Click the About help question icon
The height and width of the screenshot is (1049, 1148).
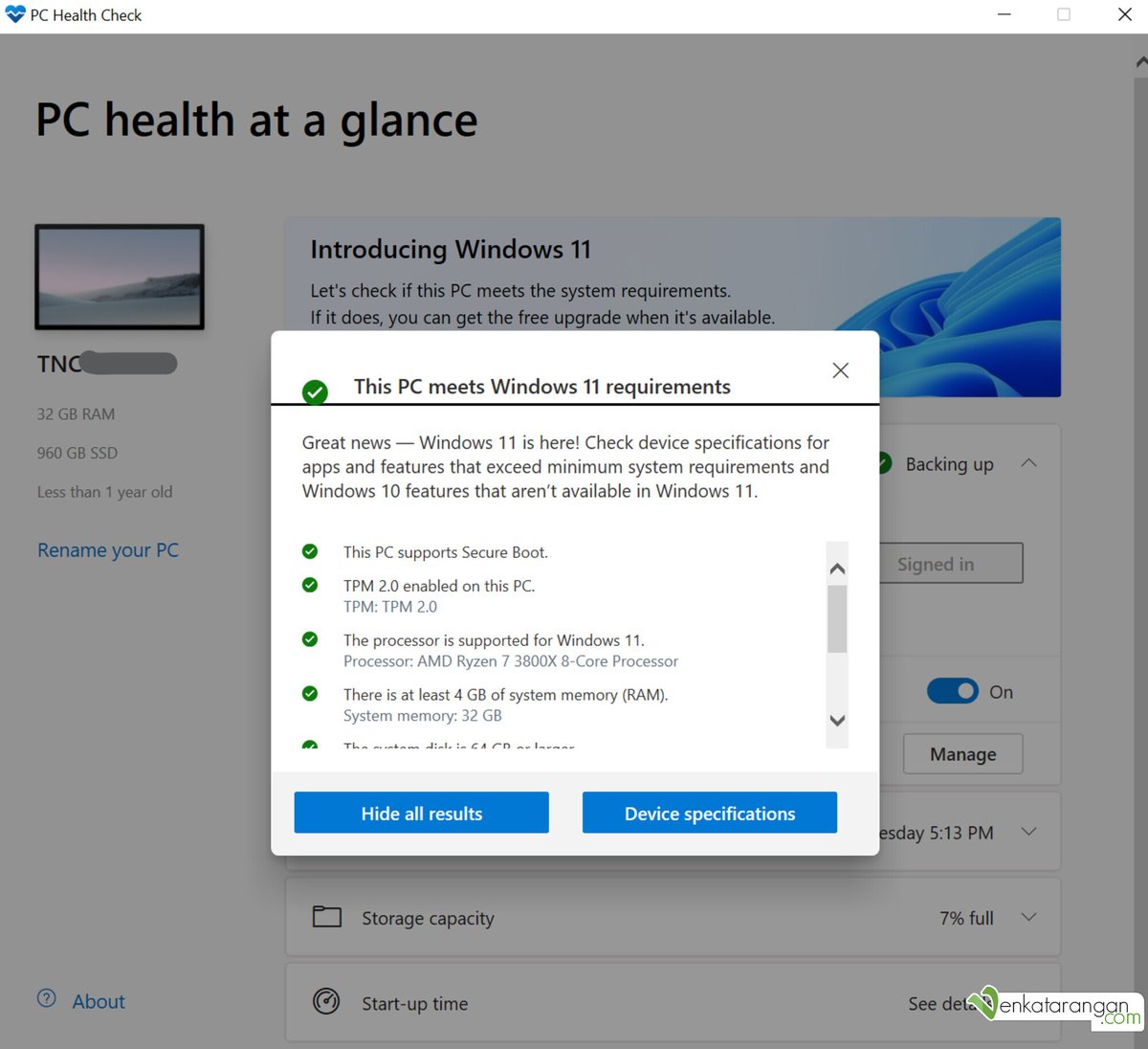[47, 997]
